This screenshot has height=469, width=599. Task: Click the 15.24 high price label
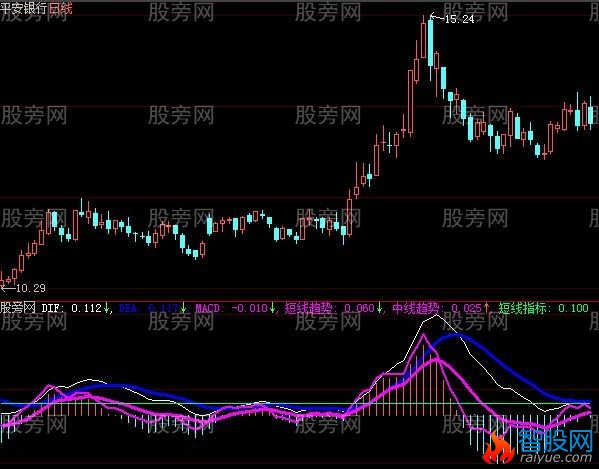[x=460, y=19]
